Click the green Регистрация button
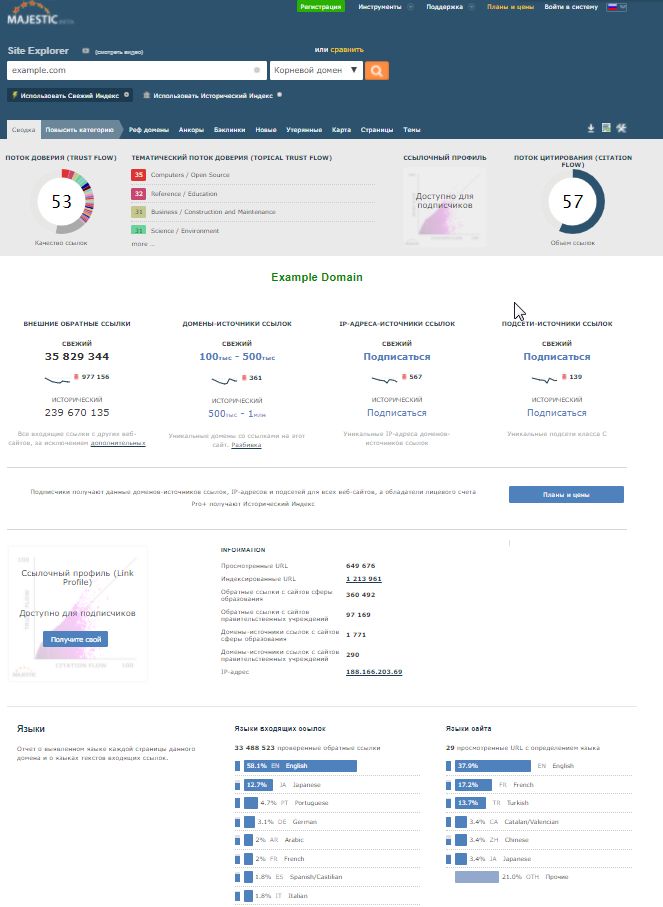Image resolution: width=663 pixels, height=907 pixels. (x=320, y=6)
